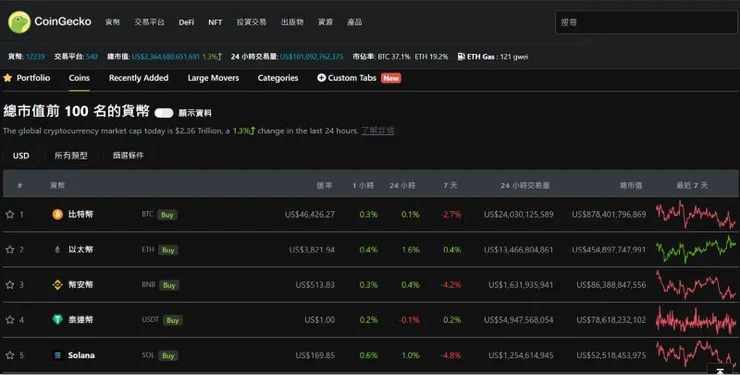Toggle the 顯示資料 switch
Image resolution: width=740 pixels, height=375 pixels.
click(x=164, y=113)
